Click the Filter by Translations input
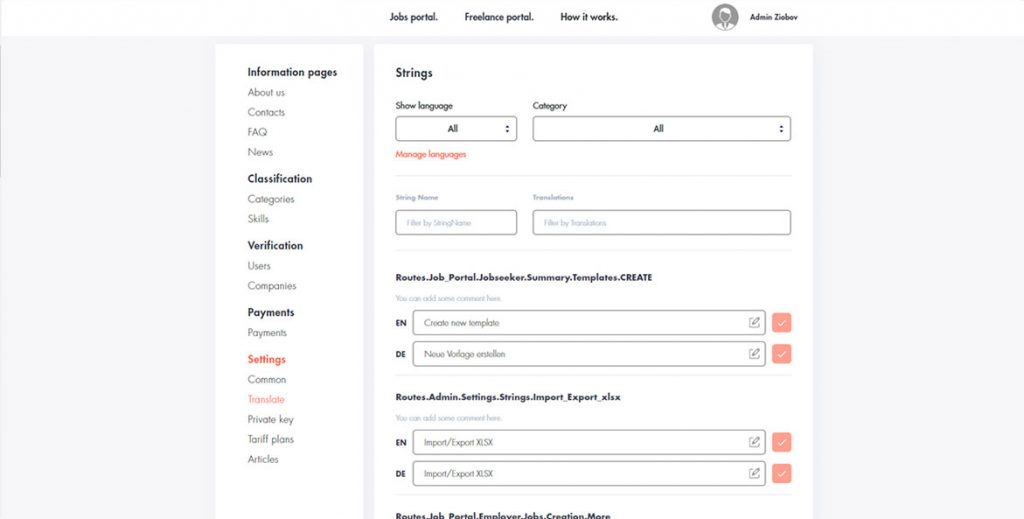The width and height of the screenshot is (1024, 519). pos(661,223)
